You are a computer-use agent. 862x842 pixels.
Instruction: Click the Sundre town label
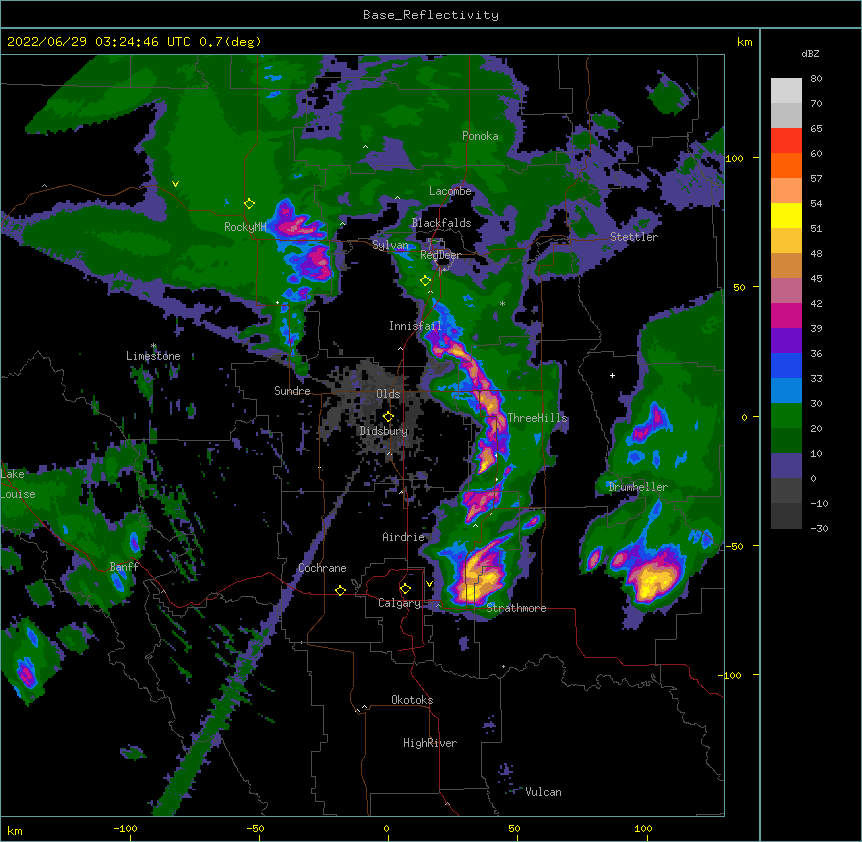point(292,391)
